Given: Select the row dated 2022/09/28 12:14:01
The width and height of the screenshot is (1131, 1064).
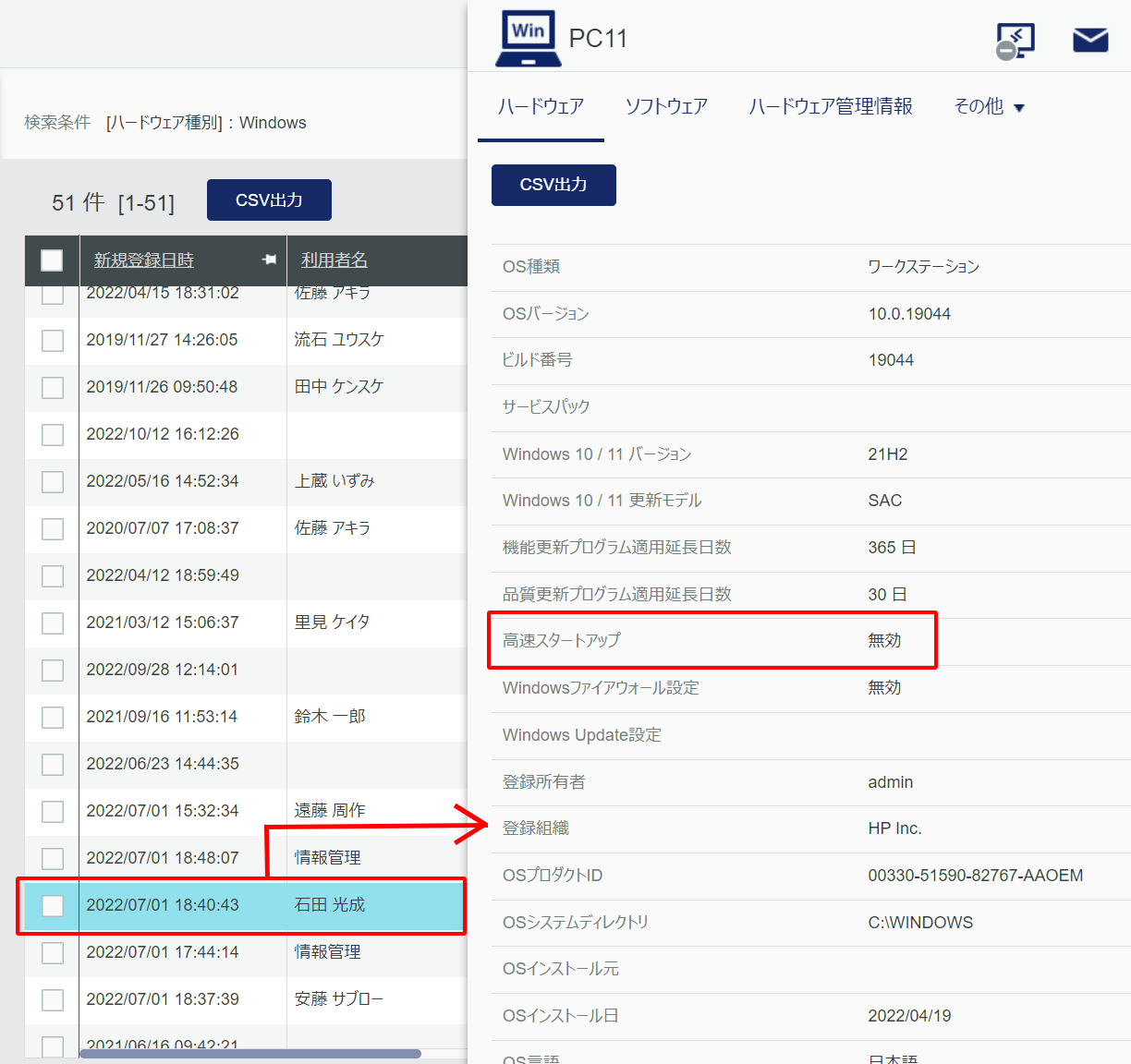Looking at the screenshot, I should click(x=245, y=670).
